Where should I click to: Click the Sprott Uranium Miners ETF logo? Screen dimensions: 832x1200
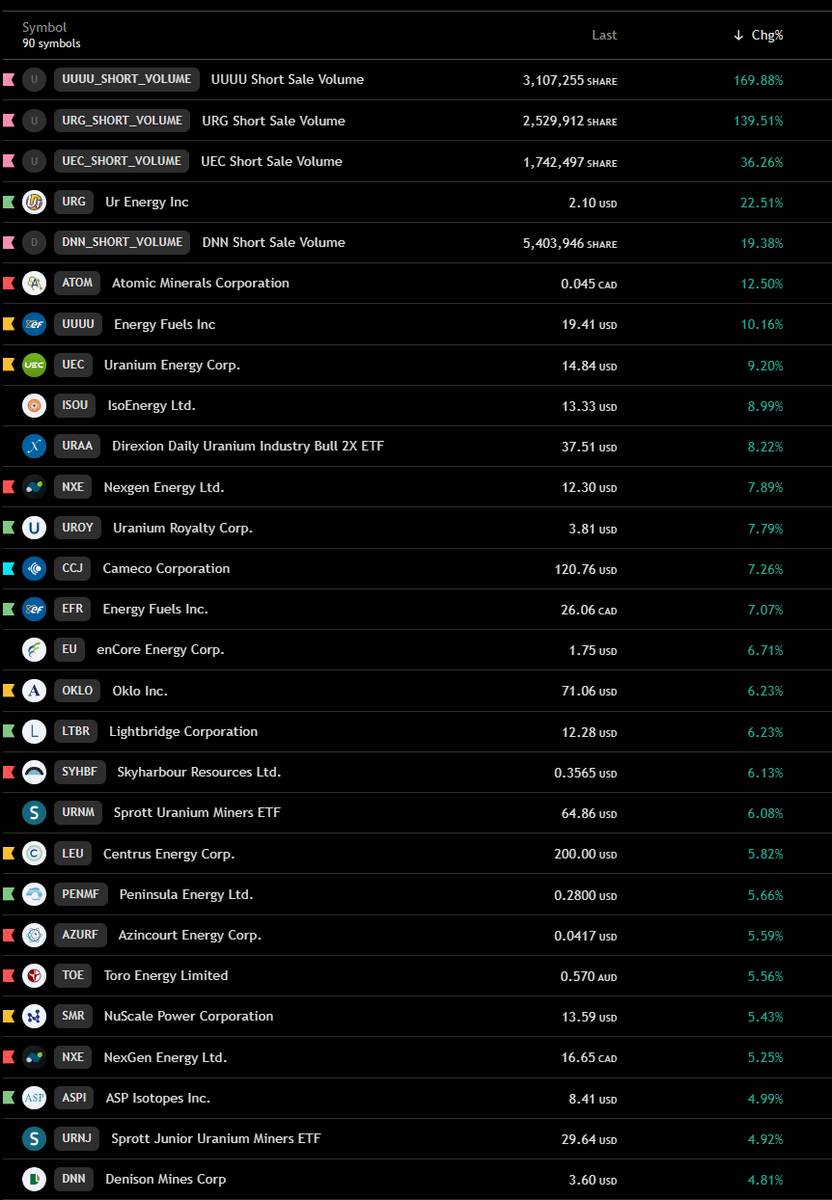[34, 813]
